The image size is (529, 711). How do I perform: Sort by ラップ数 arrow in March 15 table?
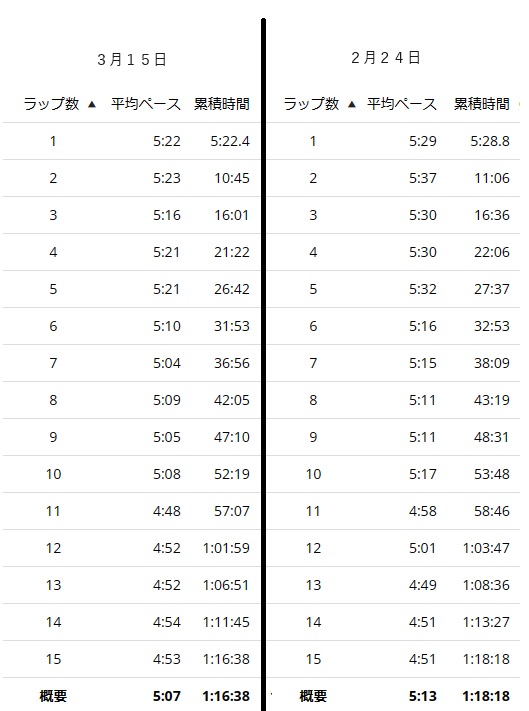pos(92,105)
